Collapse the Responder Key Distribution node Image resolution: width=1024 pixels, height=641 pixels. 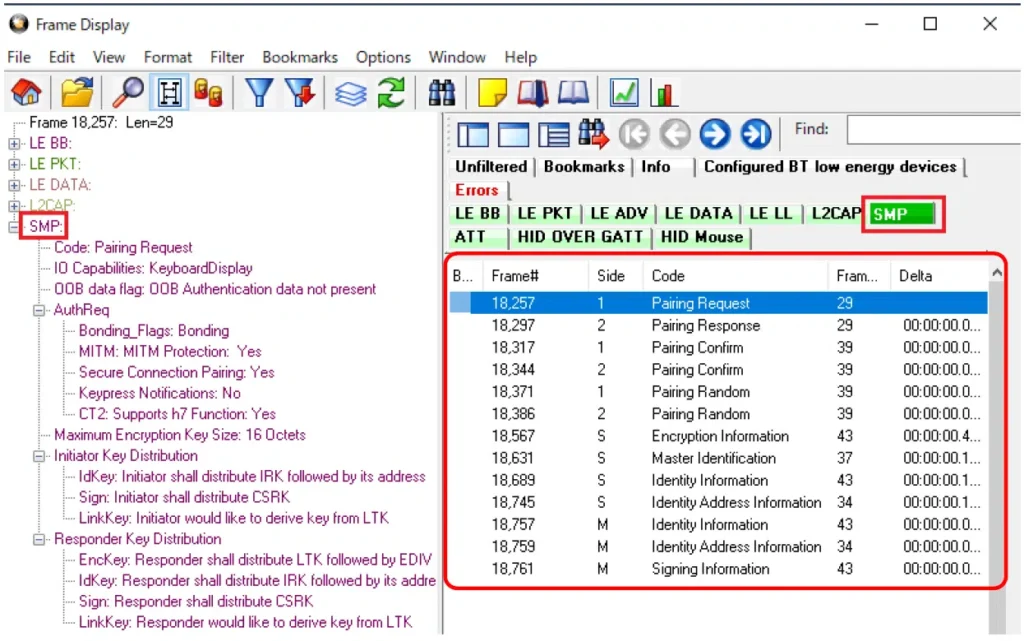pyautogui.click(x=40, y=539)
